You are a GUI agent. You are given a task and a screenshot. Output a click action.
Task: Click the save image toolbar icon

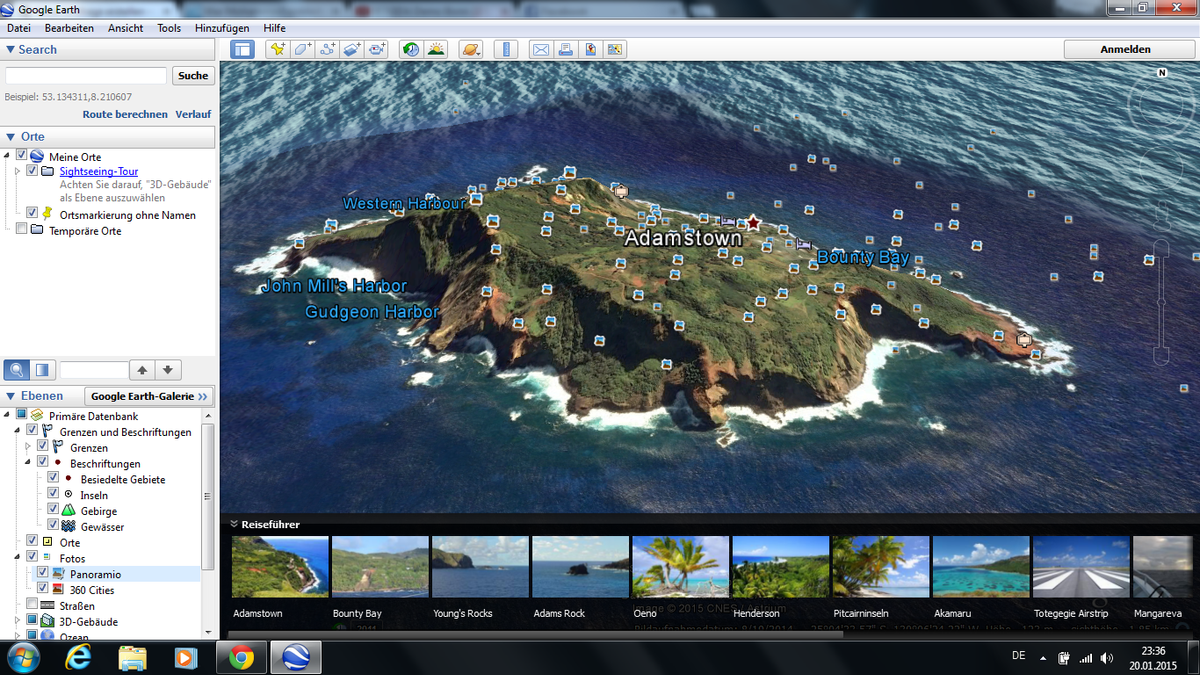590,49
